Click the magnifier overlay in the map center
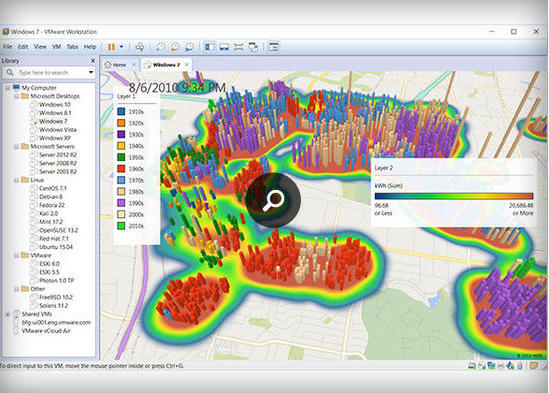 click(273, 200)
